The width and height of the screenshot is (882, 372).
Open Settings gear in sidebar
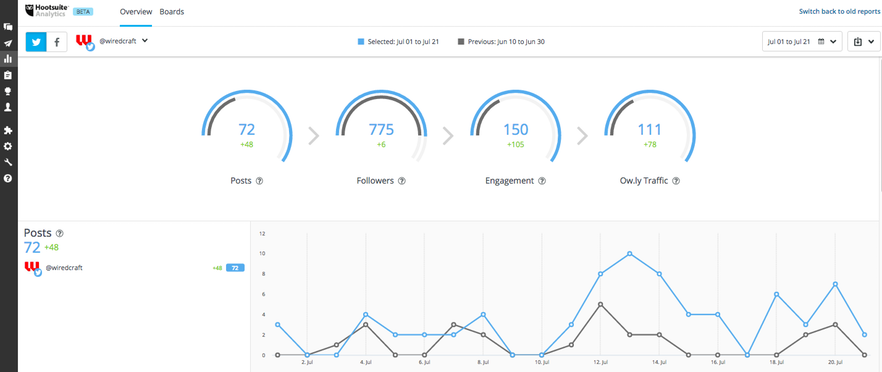8,146
